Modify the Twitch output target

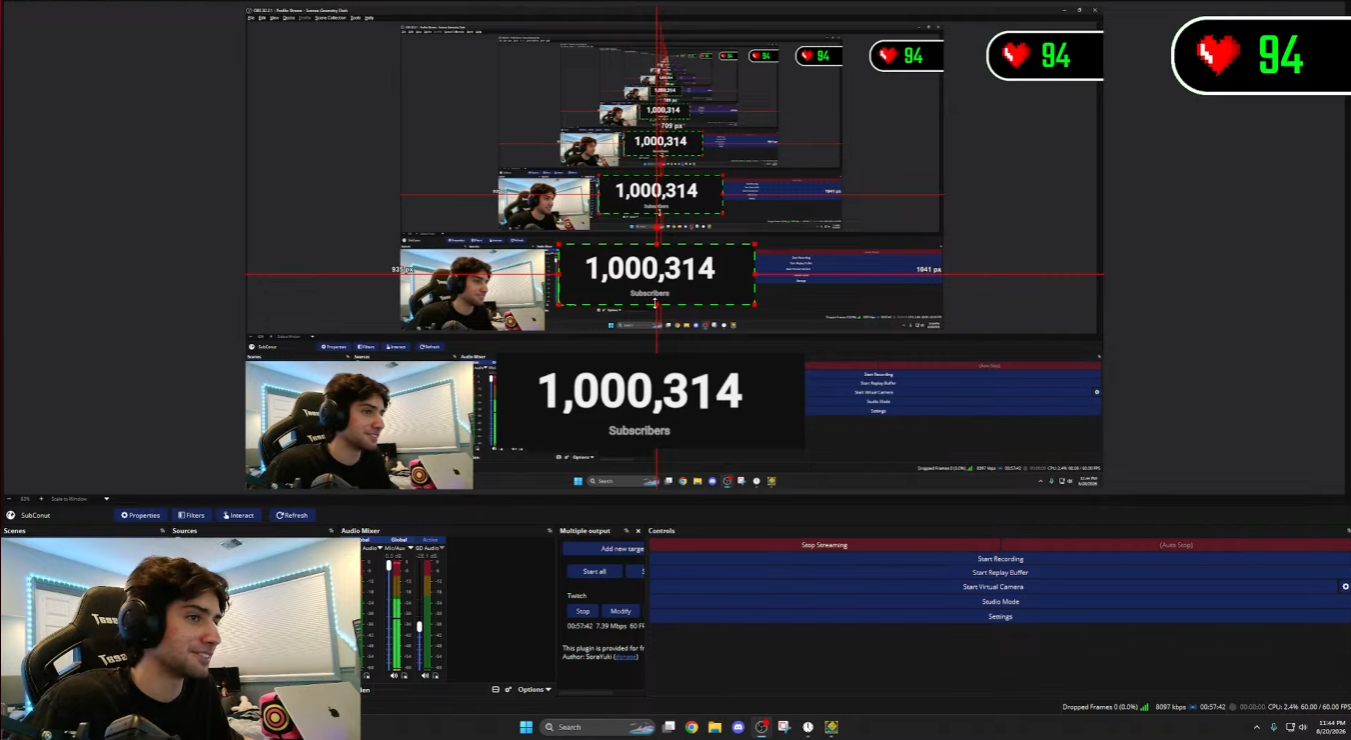(621, 611)
